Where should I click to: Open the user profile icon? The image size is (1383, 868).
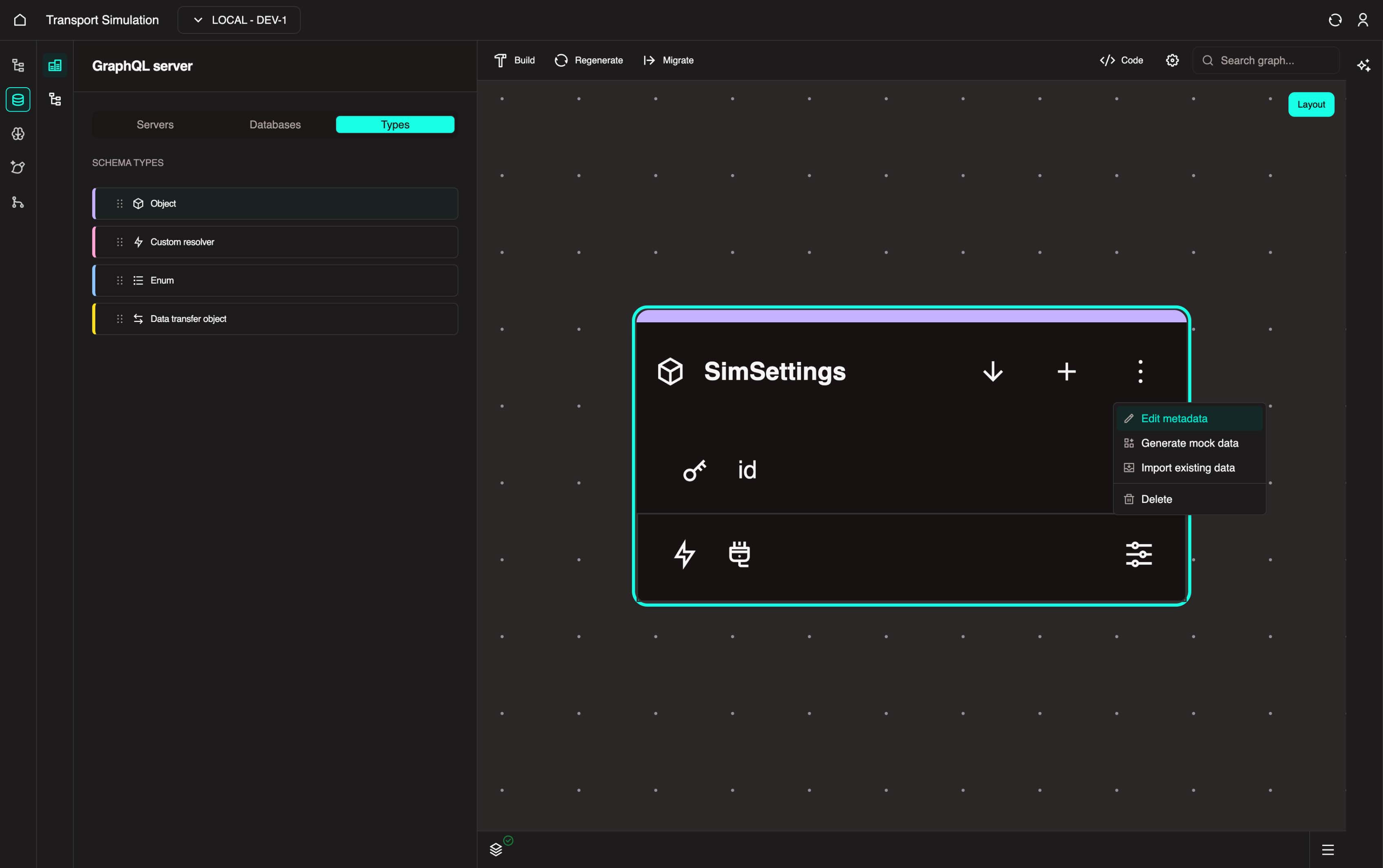pyautogui.click(x=1363, y=20)
